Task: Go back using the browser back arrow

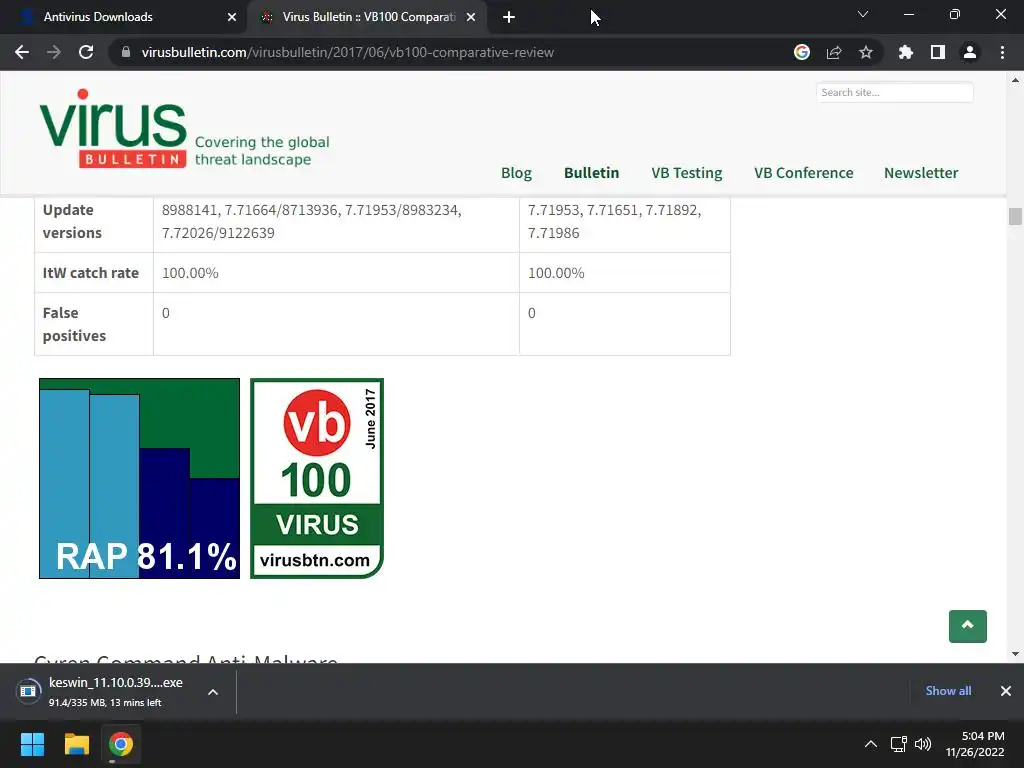Action: (x=22, y=52)
